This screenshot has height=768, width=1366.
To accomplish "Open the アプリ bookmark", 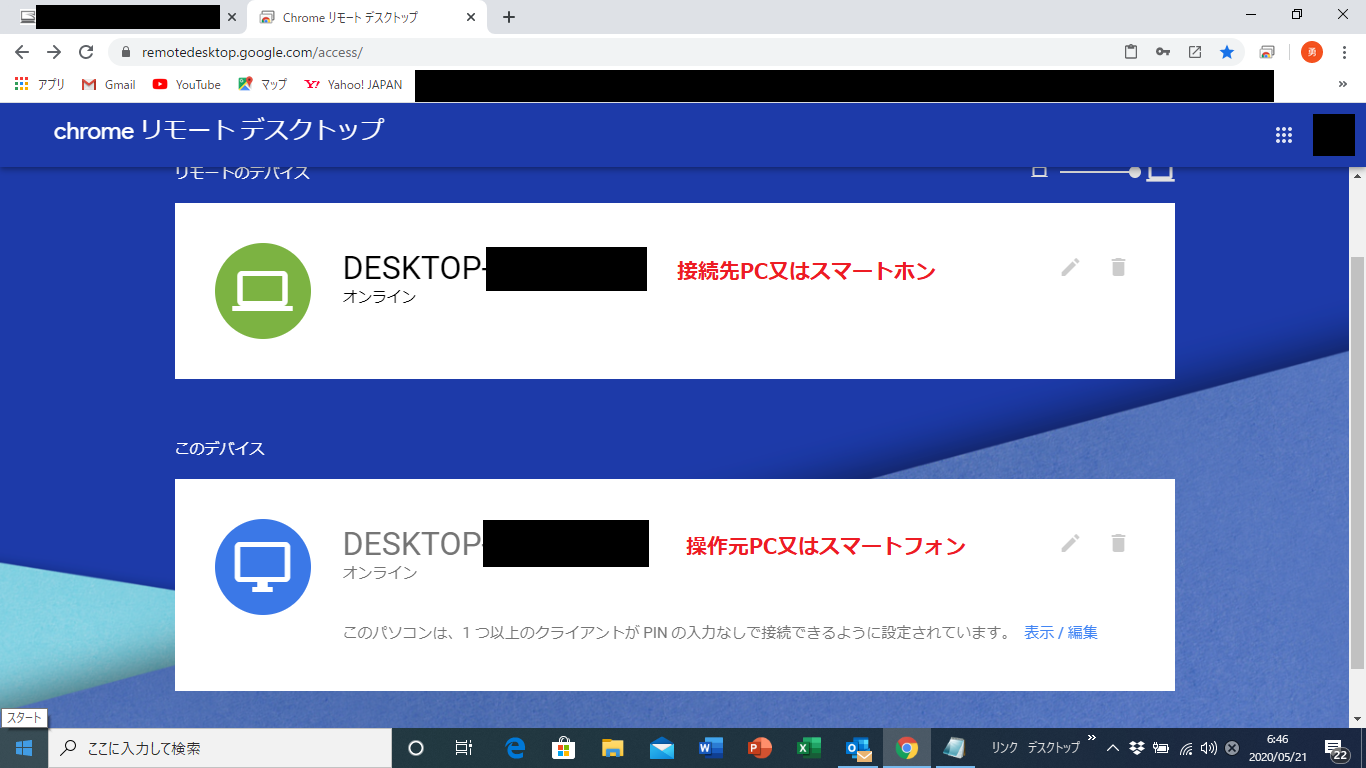I will (40, 85).
